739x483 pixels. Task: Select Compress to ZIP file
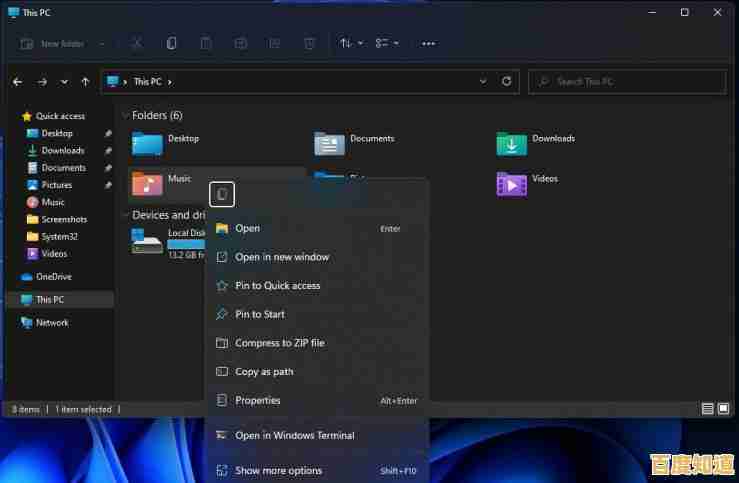coord(279,343)
